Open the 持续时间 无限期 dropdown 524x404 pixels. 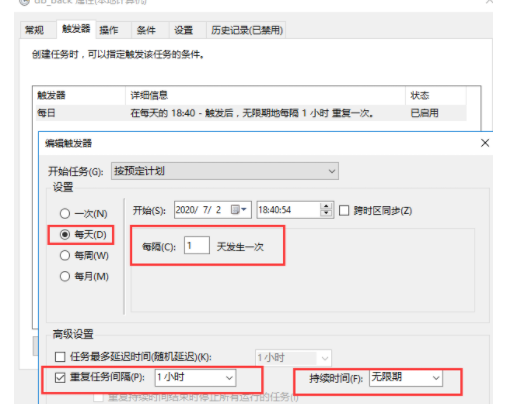coord(406,378)
